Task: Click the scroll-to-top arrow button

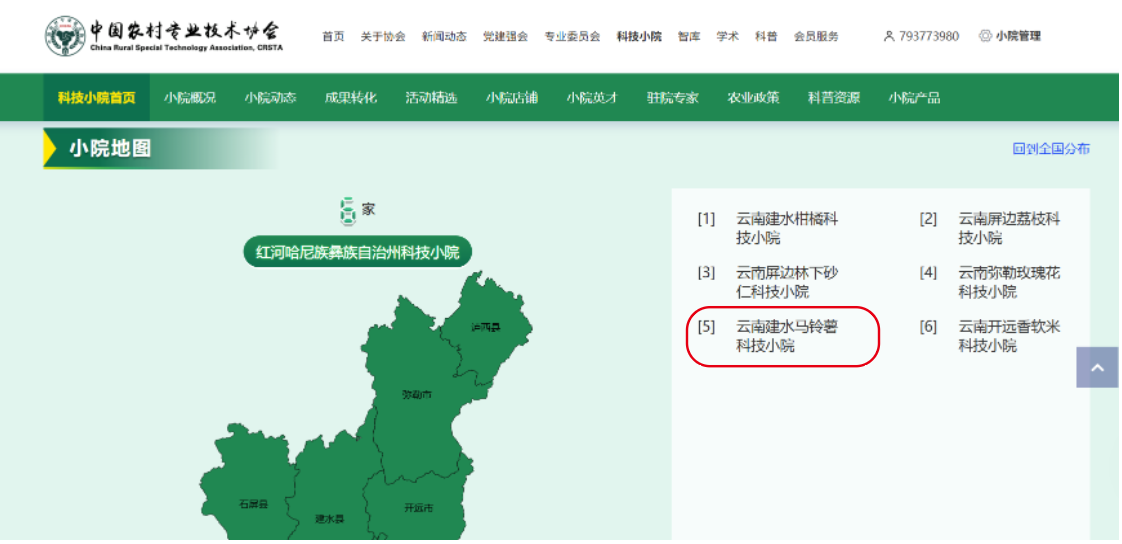Action: pos(1096,368)
